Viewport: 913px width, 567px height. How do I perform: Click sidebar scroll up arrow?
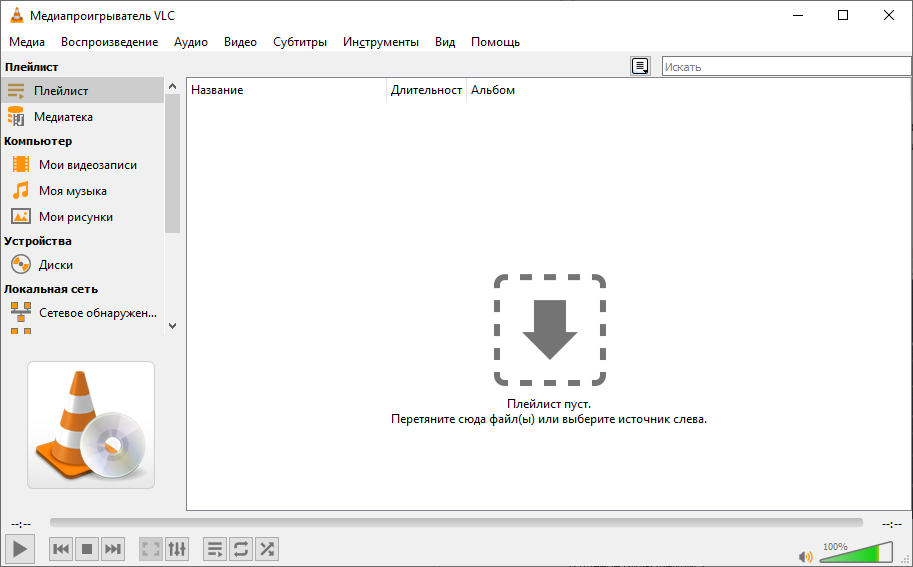[x=172, y=86]
